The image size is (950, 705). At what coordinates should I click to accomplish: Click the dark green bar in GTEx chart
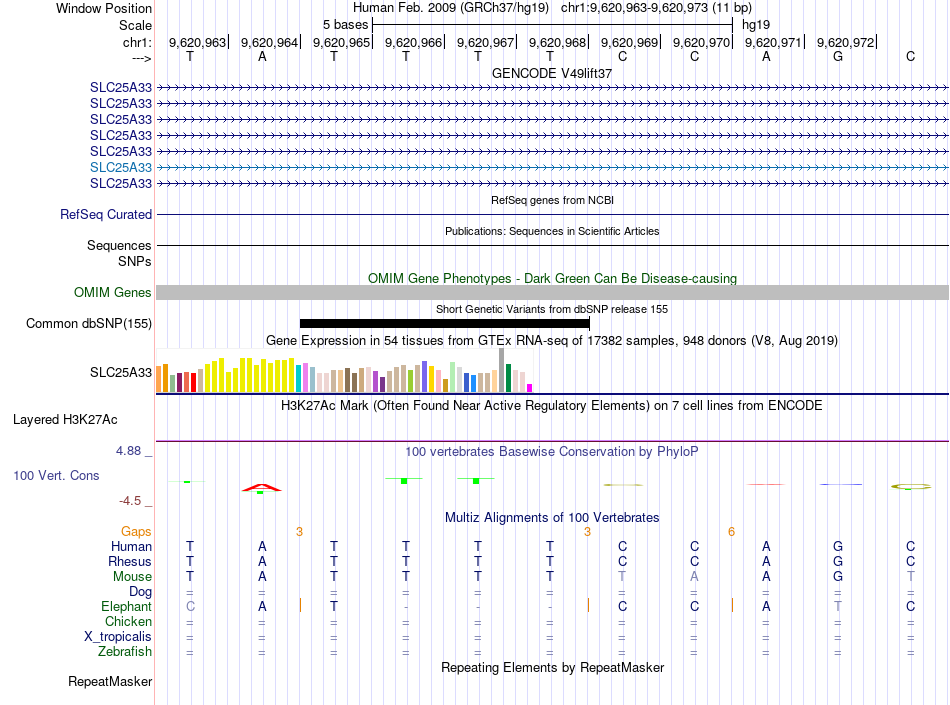tap(508, 378)
